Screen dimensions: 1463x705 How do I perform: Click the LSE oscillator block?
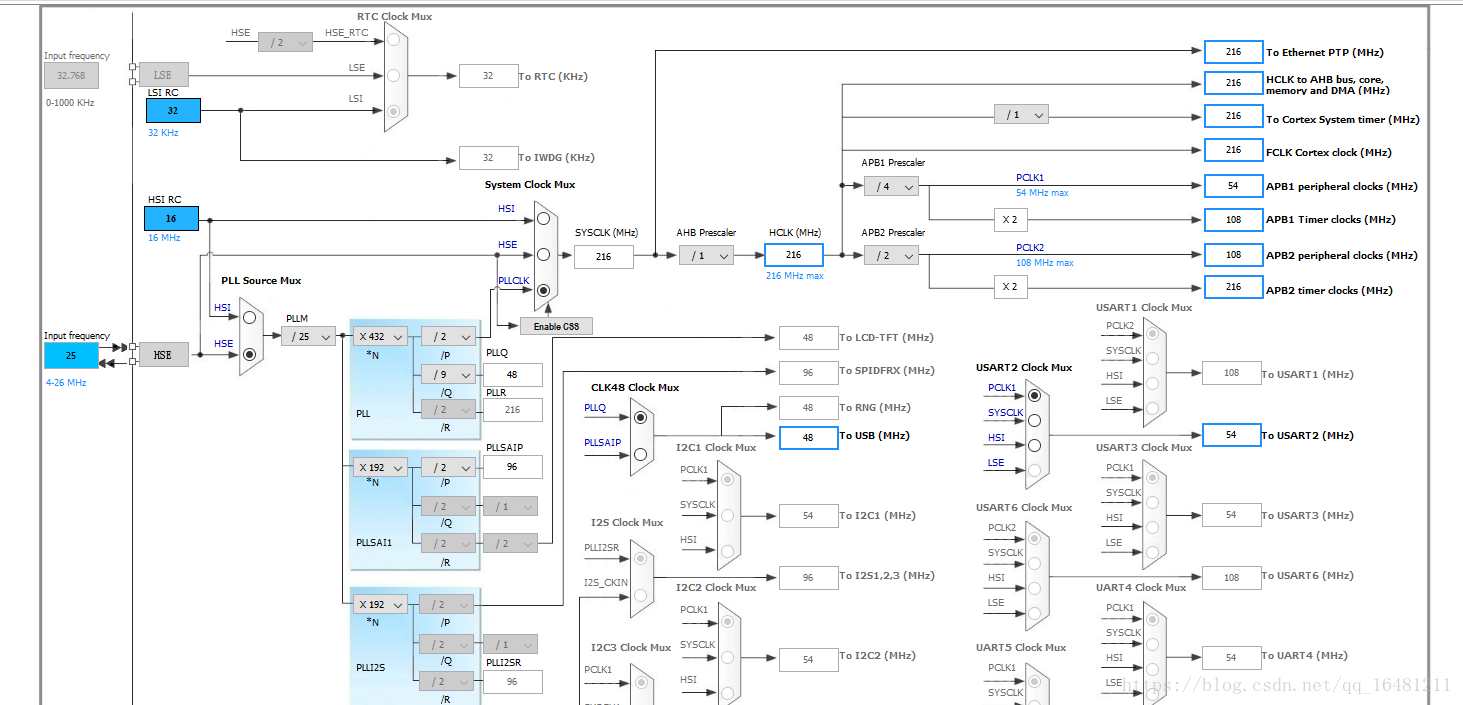163,75
